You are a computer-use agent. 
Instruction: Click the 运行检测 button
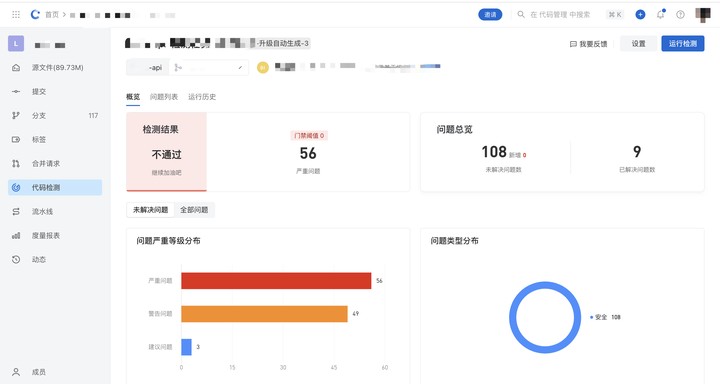click(682, 44)
